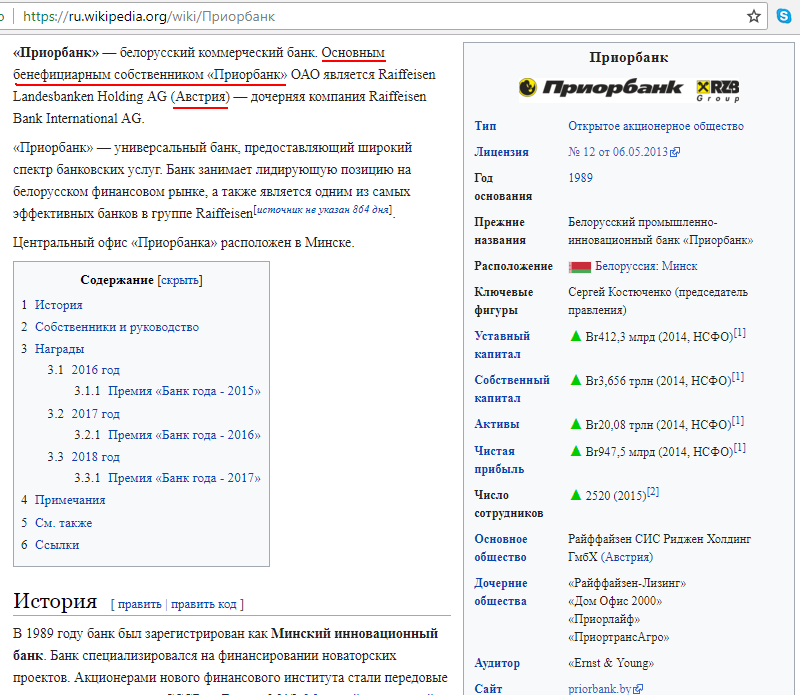
Task: Open the Собственный капитал label link
Action: pyautogui.click(x=512, y=389)
